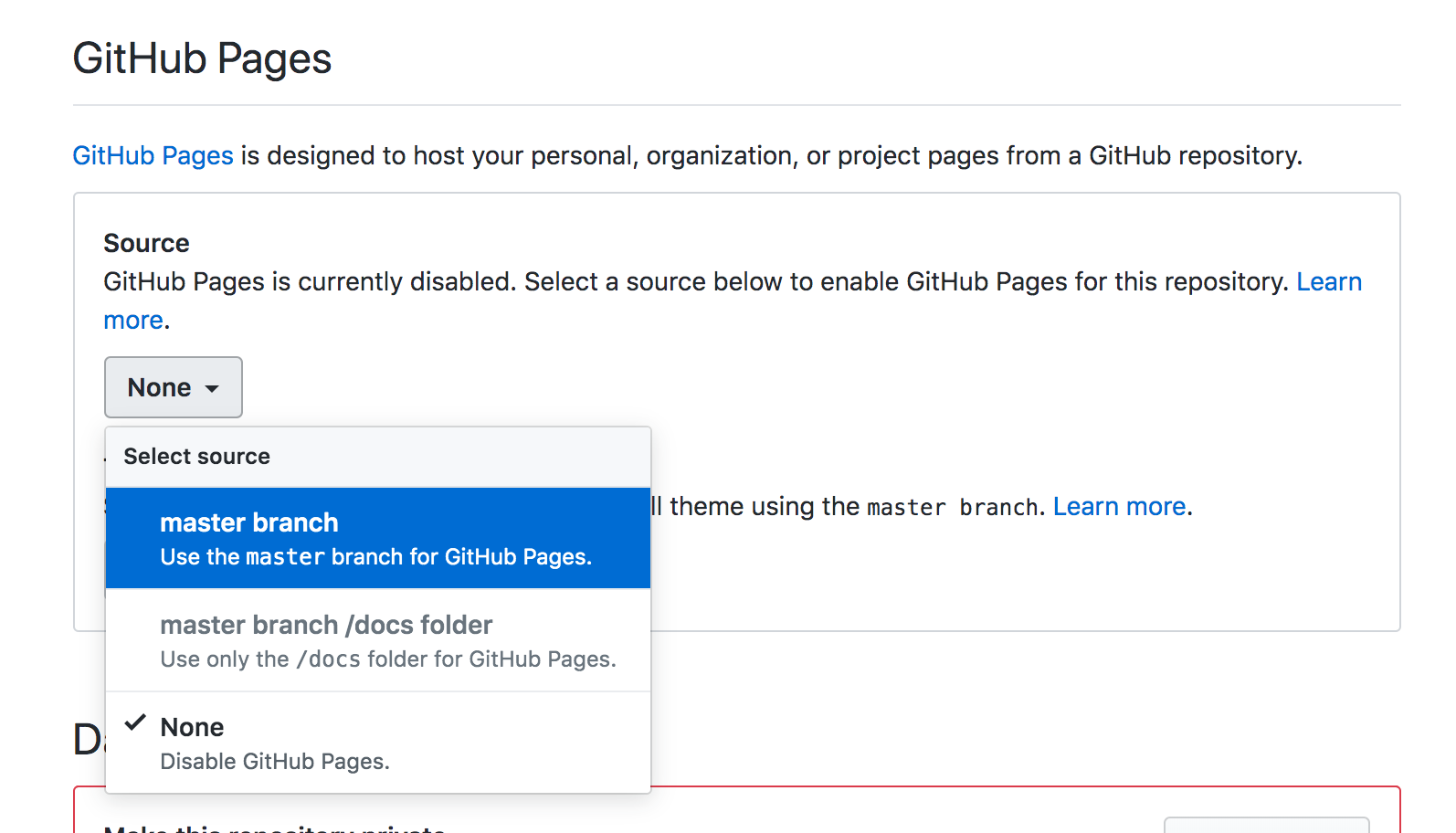Click the dropdown caret beside None

tap(212, 389)
